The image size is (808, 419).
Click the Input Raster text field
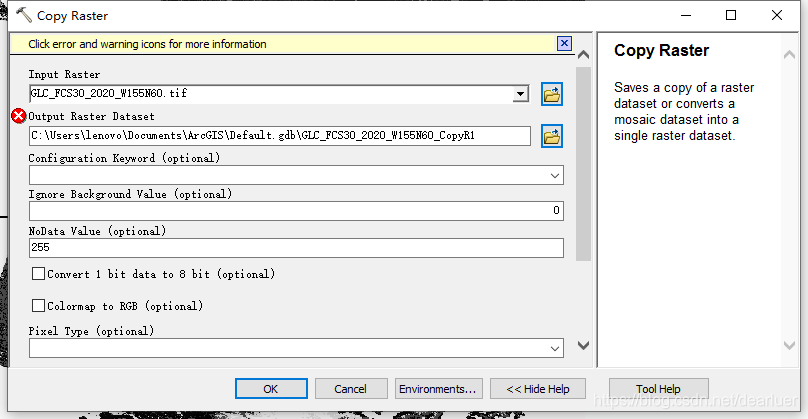[271, 94]
